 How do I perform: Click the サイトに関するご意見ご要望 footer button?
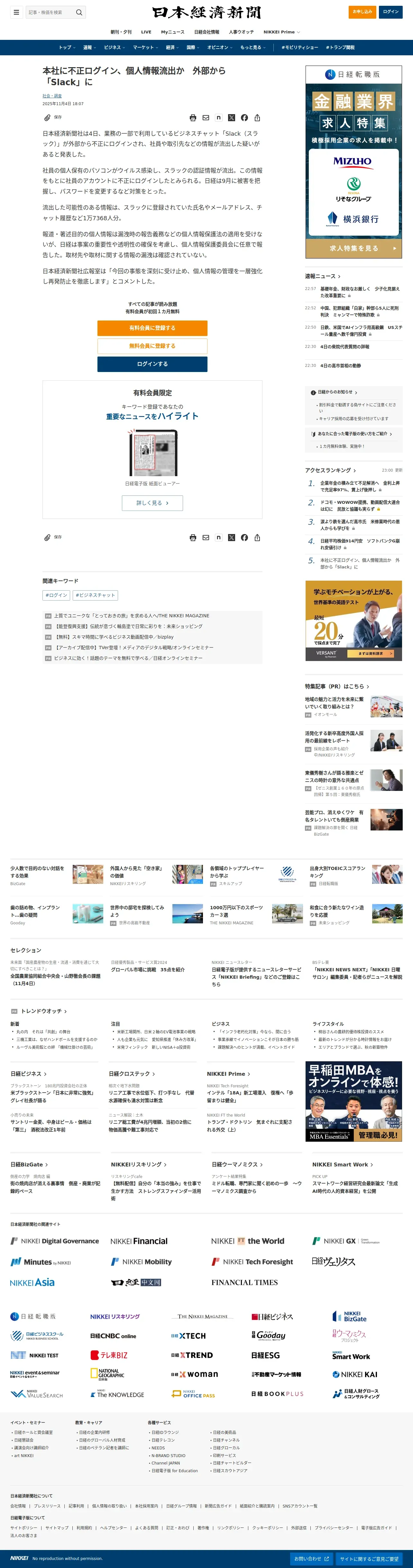pos(369,1559)
